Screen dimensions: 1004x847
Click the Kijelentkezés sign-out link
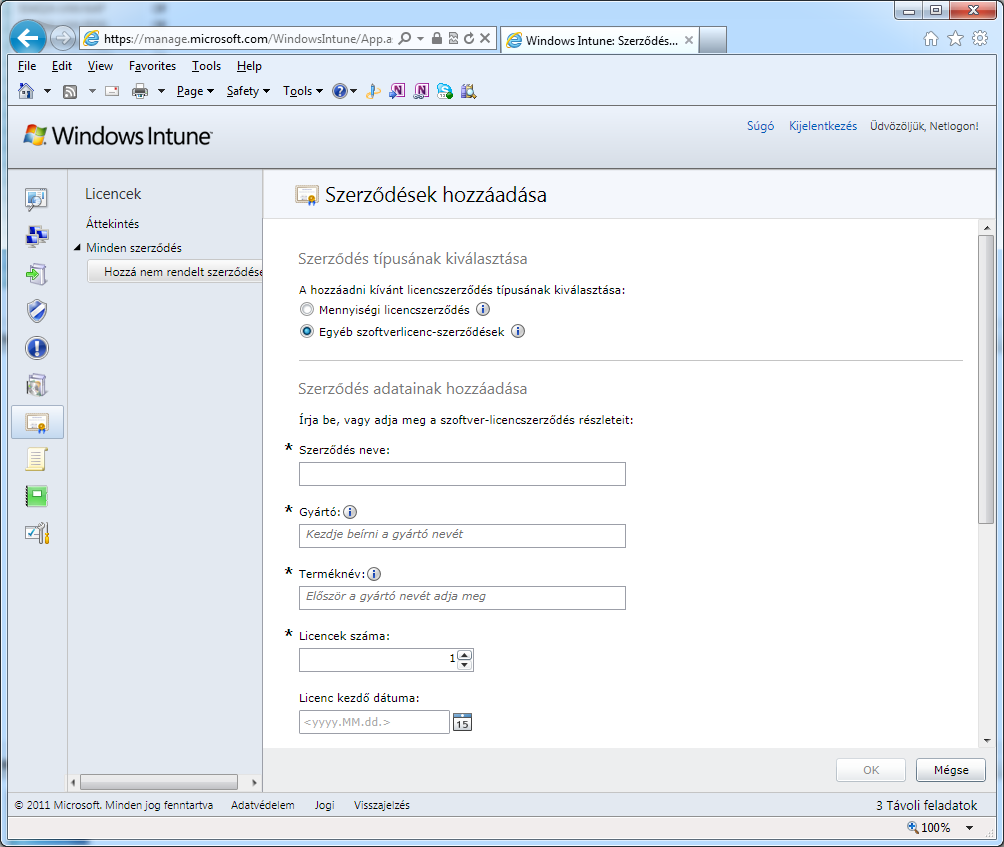point(823,126)
